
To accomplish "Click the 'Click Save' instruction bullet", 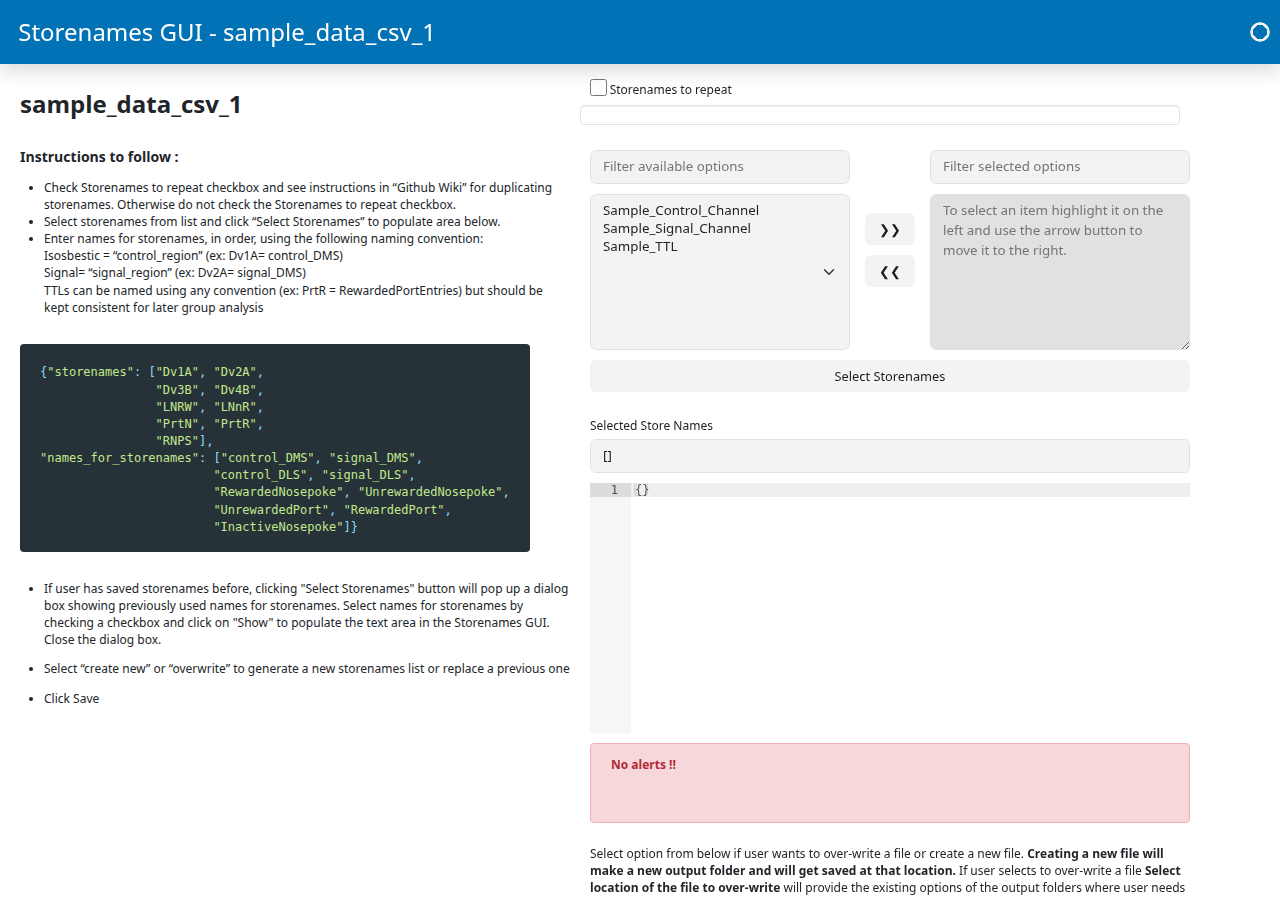I will 72,698.
